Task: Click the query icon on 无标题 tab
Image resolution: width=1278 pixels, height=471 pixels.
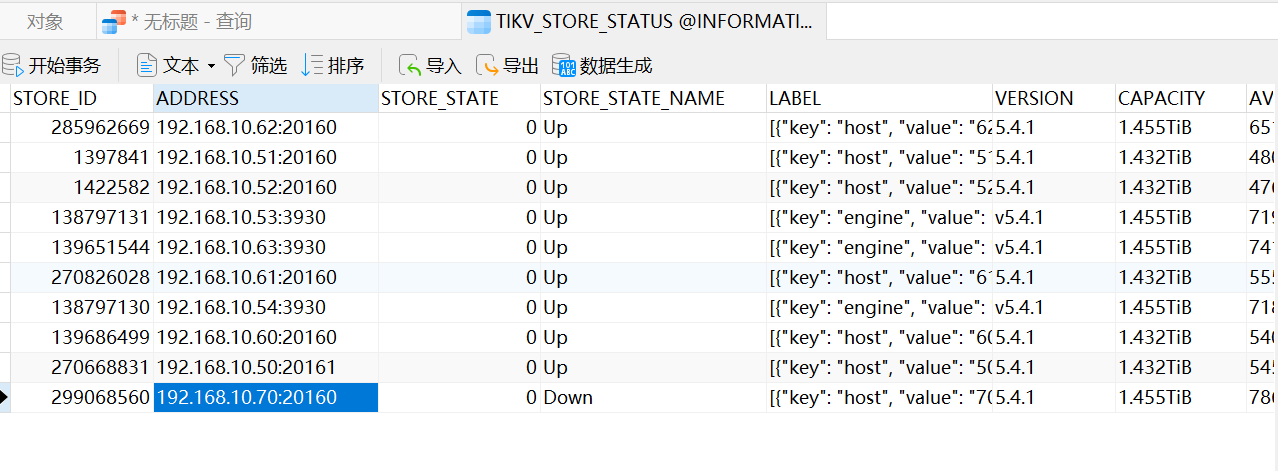Action: point(114,21)
